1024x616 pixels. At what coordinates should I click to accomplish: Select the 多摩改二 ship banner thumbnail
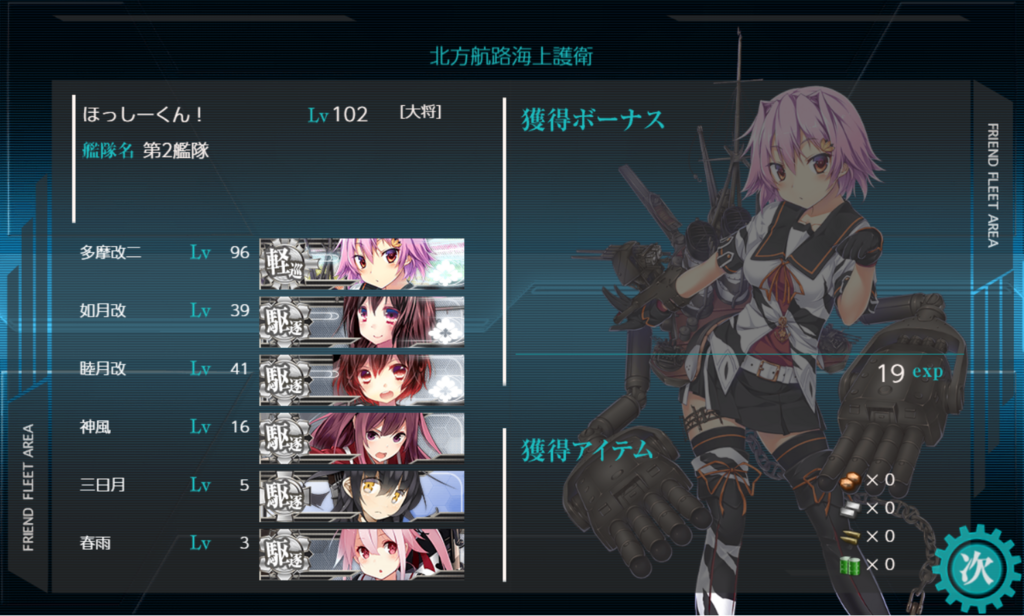click(362, 263)
